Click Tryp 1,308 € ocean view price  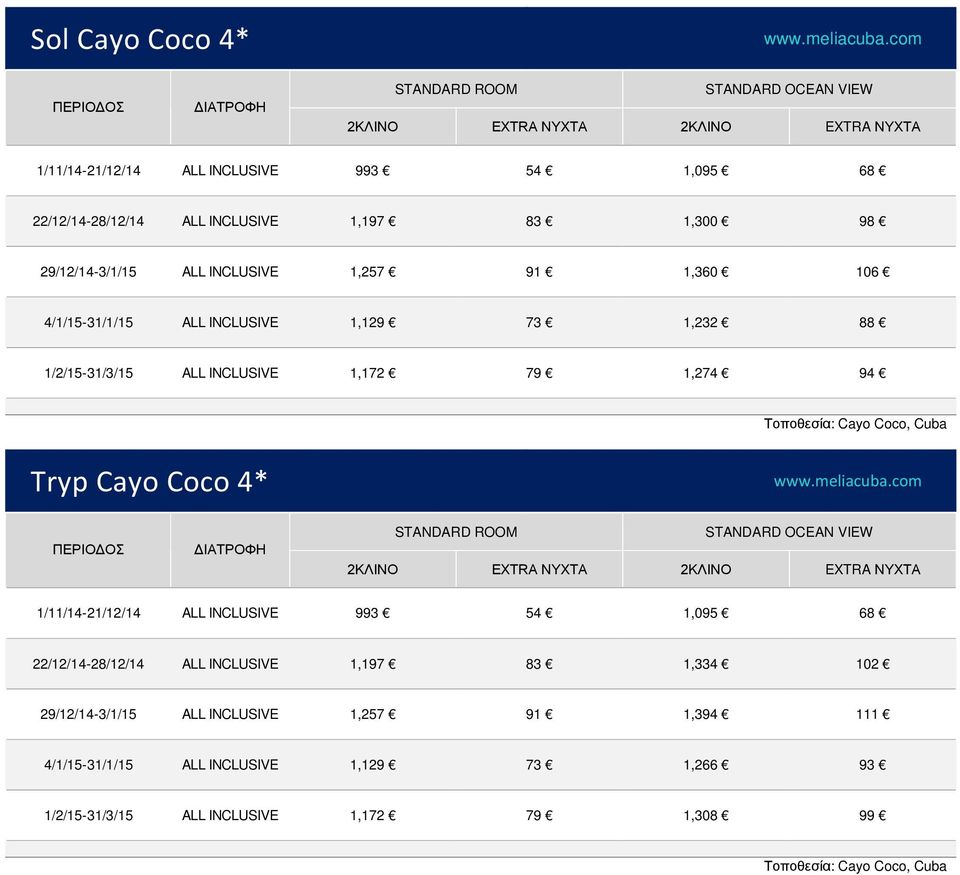tap(706, 816)
